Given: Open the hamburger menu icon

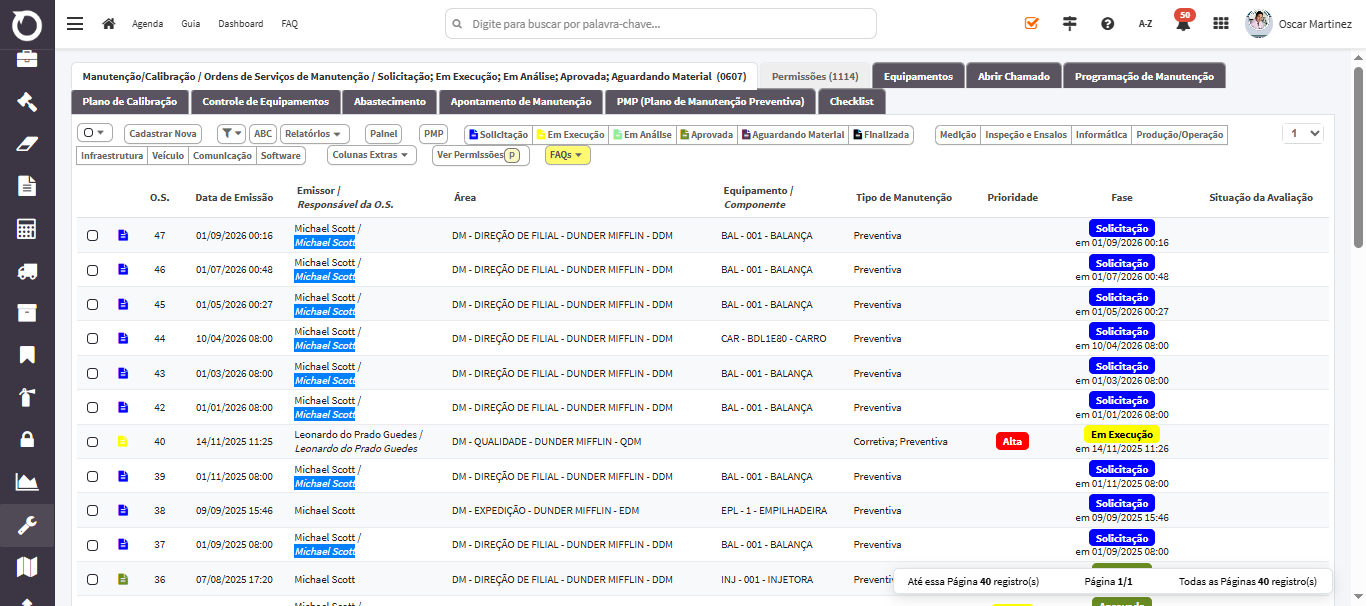Looking at the screenshot, I should pyautogui.click(x=75, y=24).
